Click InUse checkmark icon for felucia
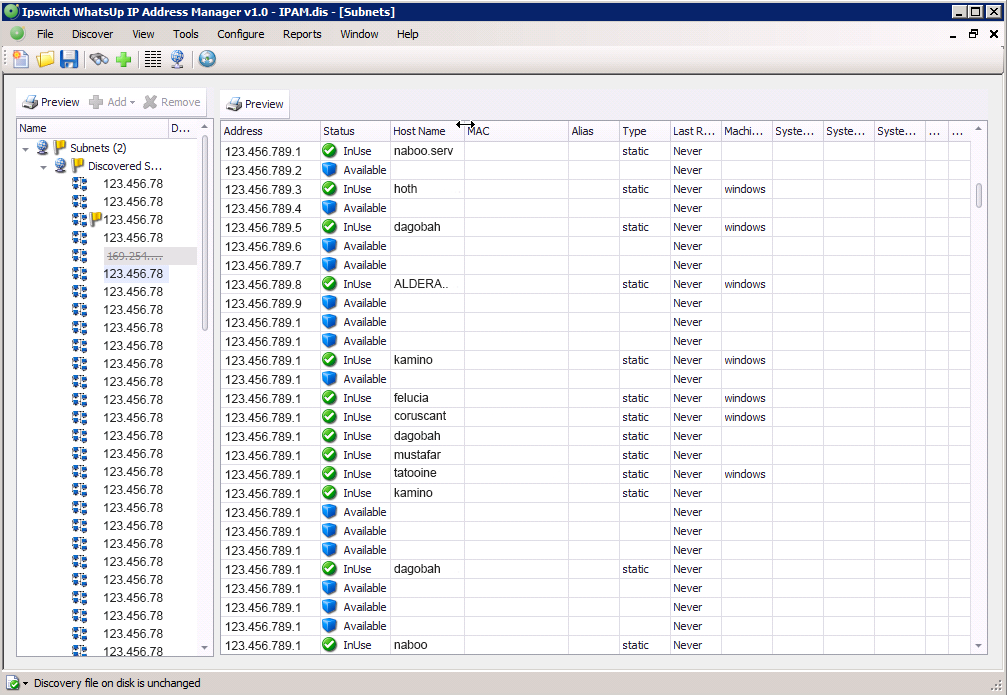The image size is (1007, 695). [329, 398]
